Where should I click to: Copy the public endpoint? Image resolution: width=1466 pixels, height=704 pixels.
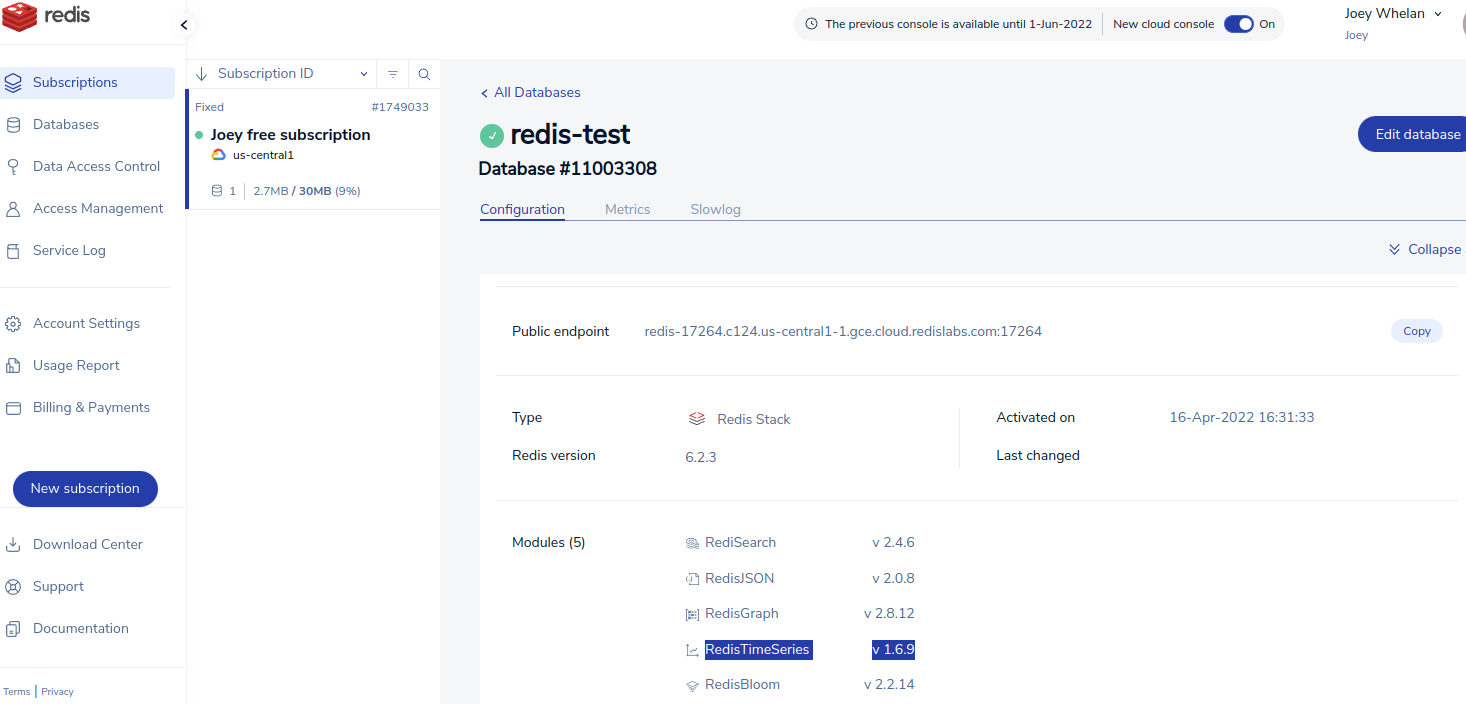pyautogui.click(x=1417, y=331)
